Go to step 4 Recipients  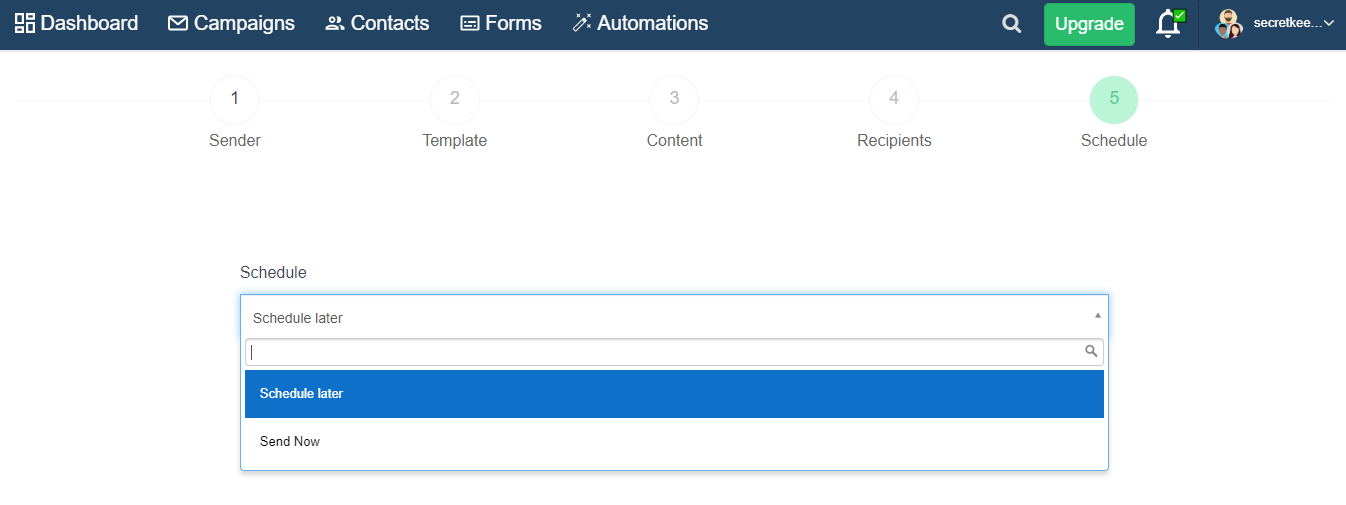894,99
